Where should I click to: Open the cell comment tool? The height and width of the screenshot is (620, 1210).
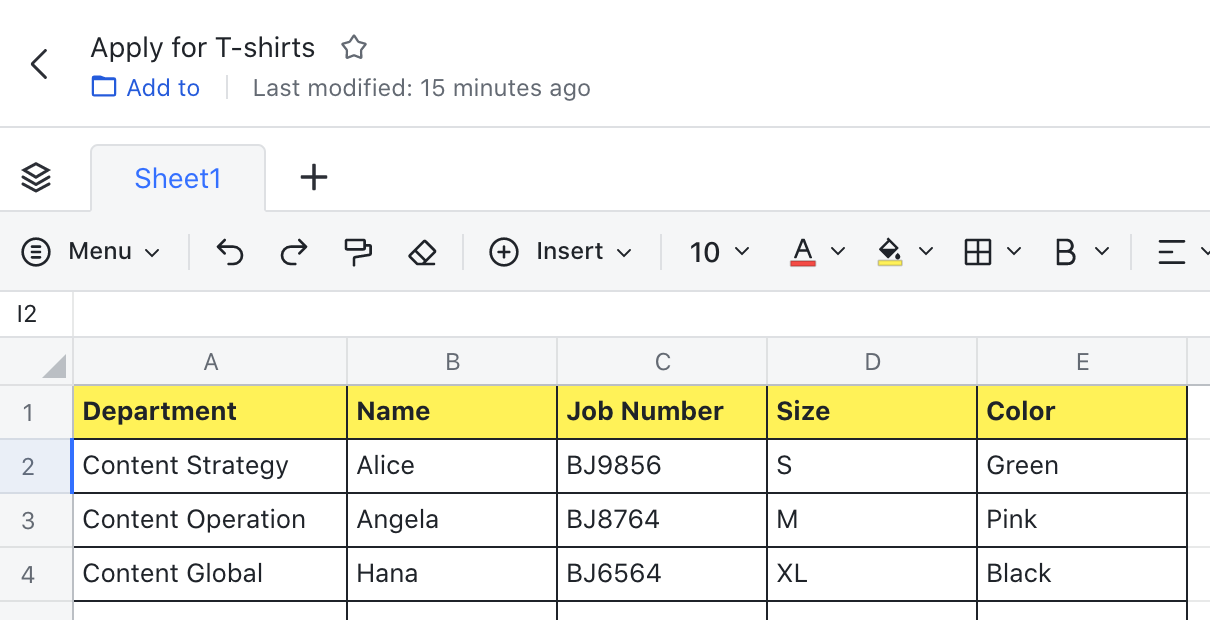point(358,252)
